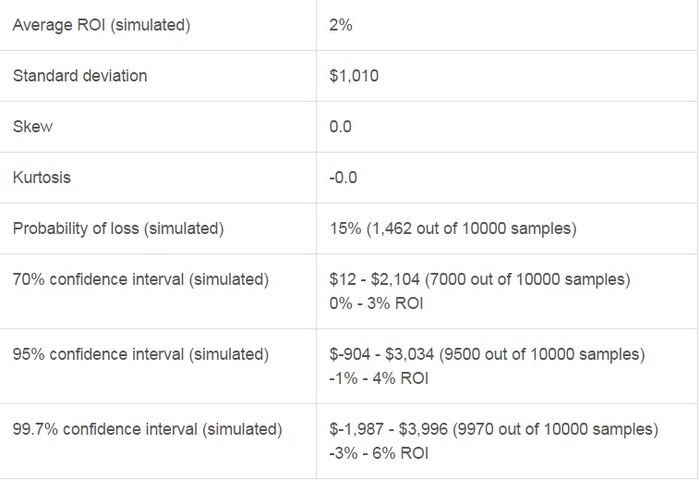The width and height of the screenshot is (700, 481).
Task: Click the -0.0 kurtosis value
Action: pos(343,178)
